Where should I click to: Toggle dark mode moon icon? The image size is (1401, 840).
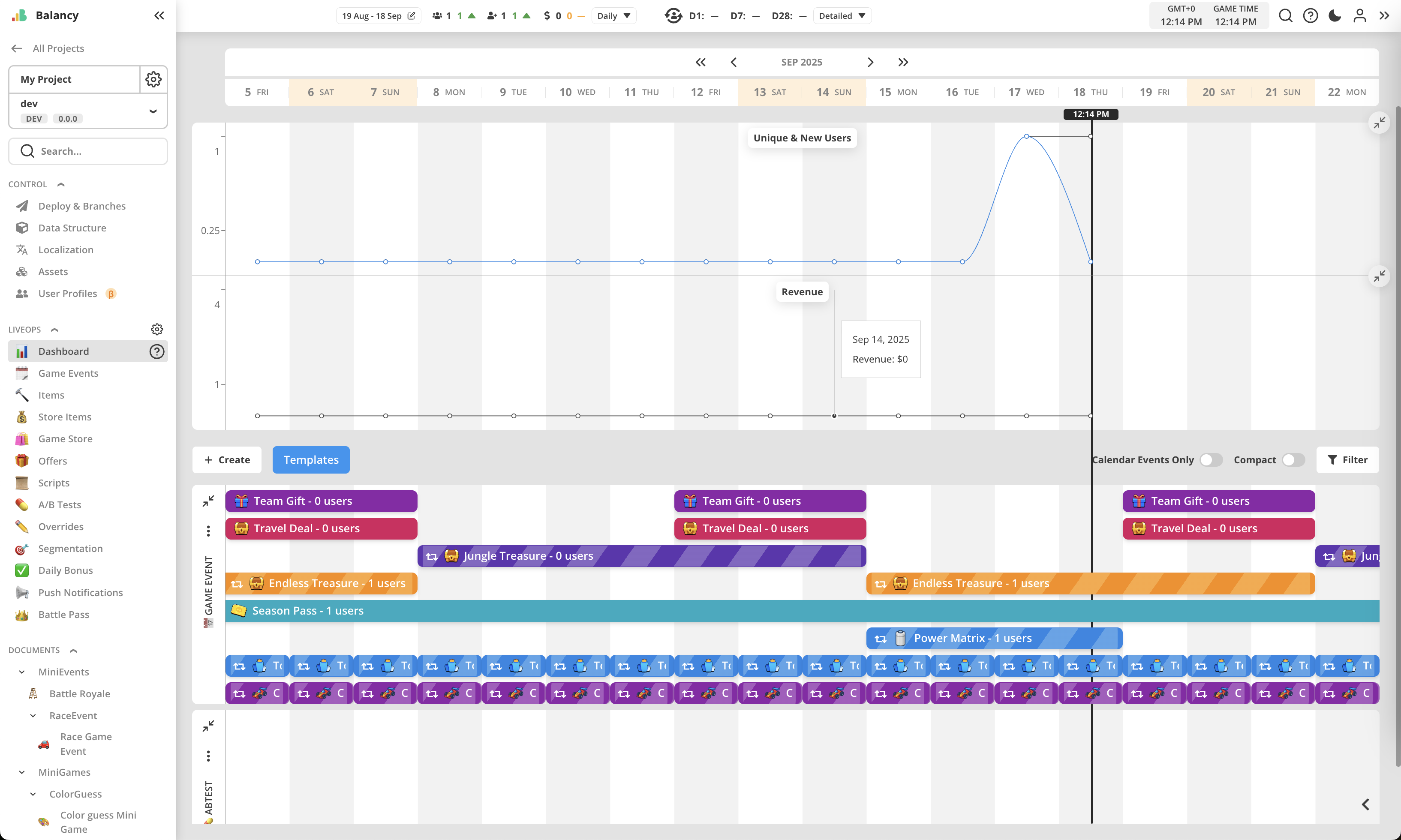pos(1335,15)
